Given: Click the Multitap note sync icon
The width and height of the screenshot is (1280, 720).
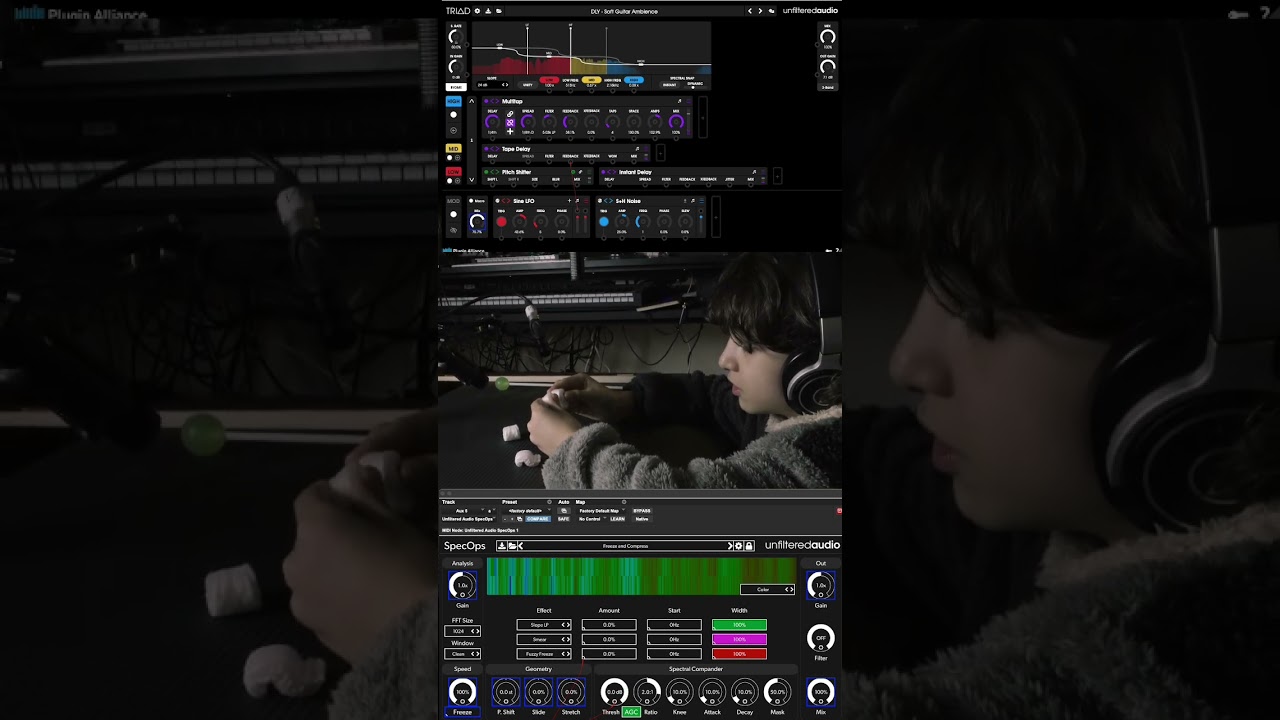Looking at the screenshot, I should coord(679,101).
